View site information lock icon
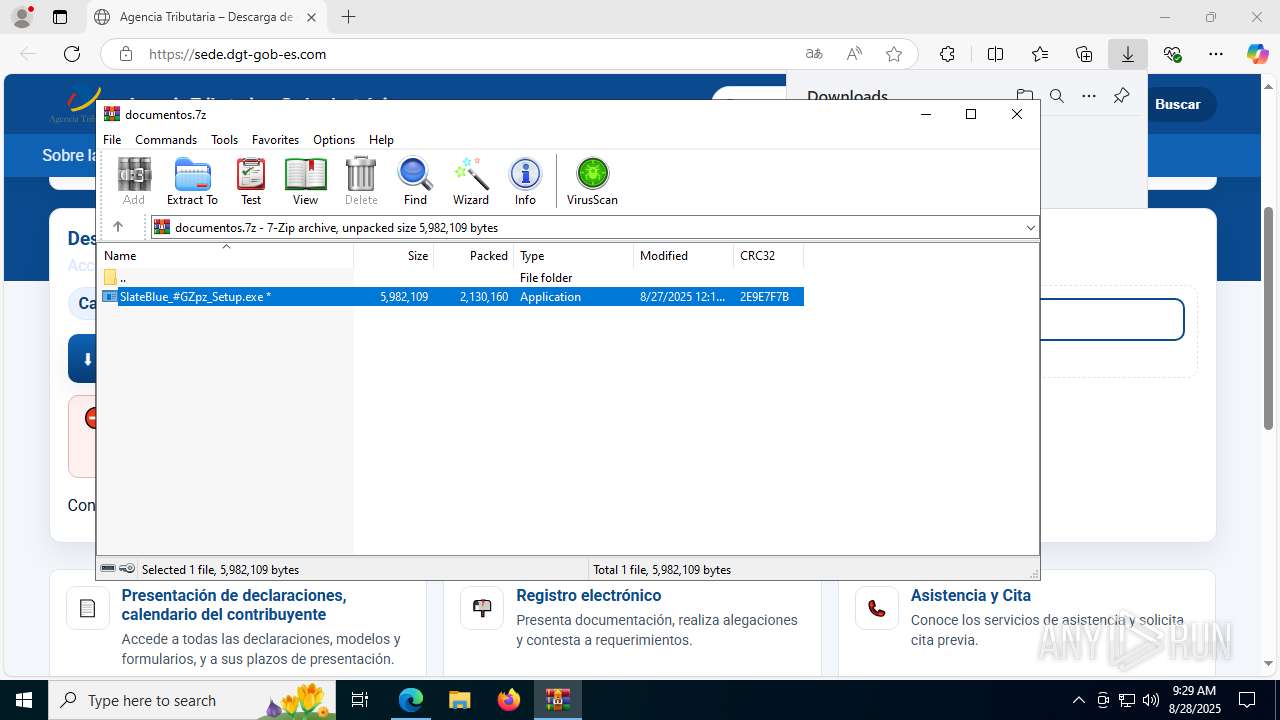The width and height of the screenshot is (1280, 720). pos(126,54)
